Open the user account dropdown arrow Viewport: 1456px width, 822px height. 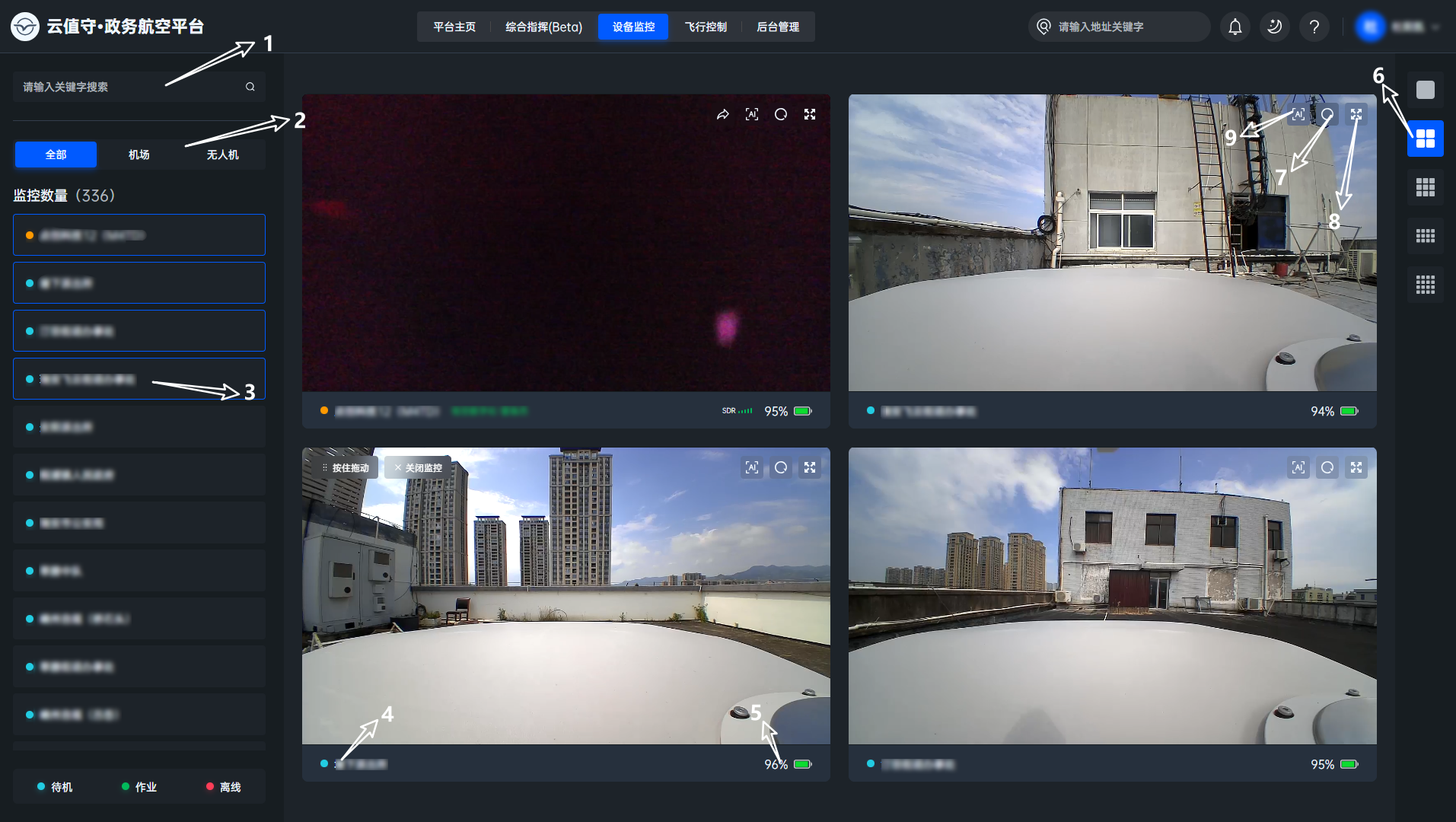tap(1435, 27)
